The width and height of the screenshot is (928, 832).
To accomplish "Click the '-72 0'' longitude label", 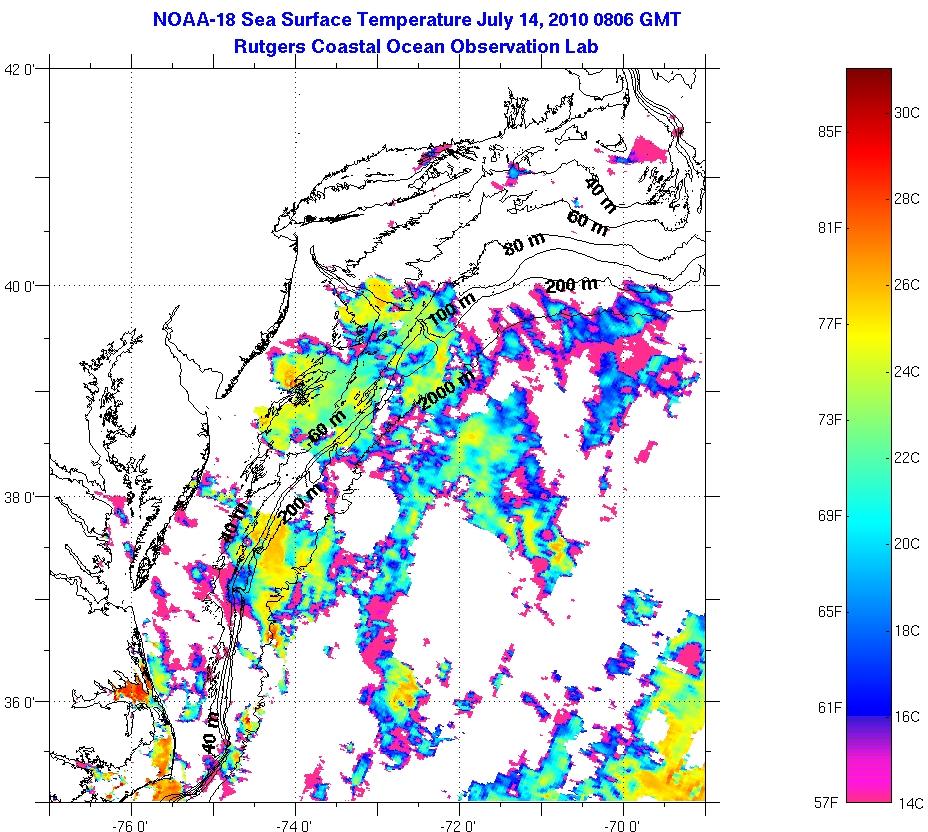I will (459, 825).
